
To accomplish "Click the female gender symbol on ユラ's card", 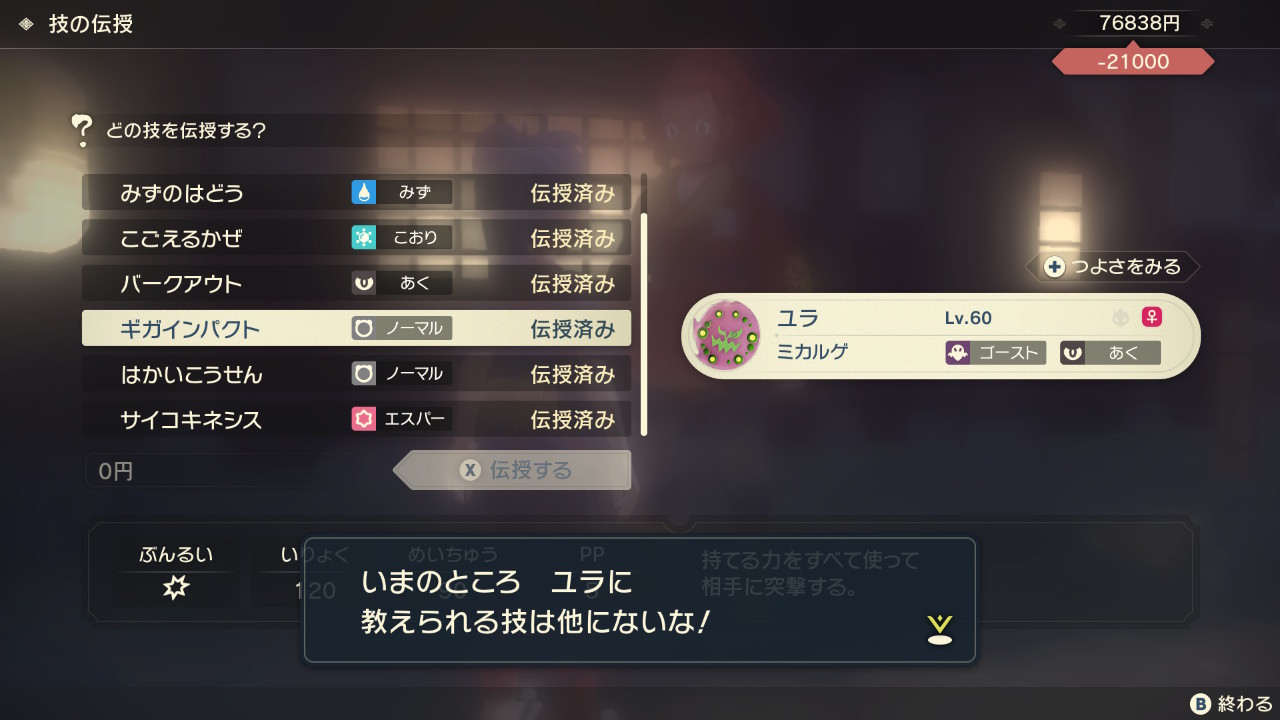I will (1152, 317).
